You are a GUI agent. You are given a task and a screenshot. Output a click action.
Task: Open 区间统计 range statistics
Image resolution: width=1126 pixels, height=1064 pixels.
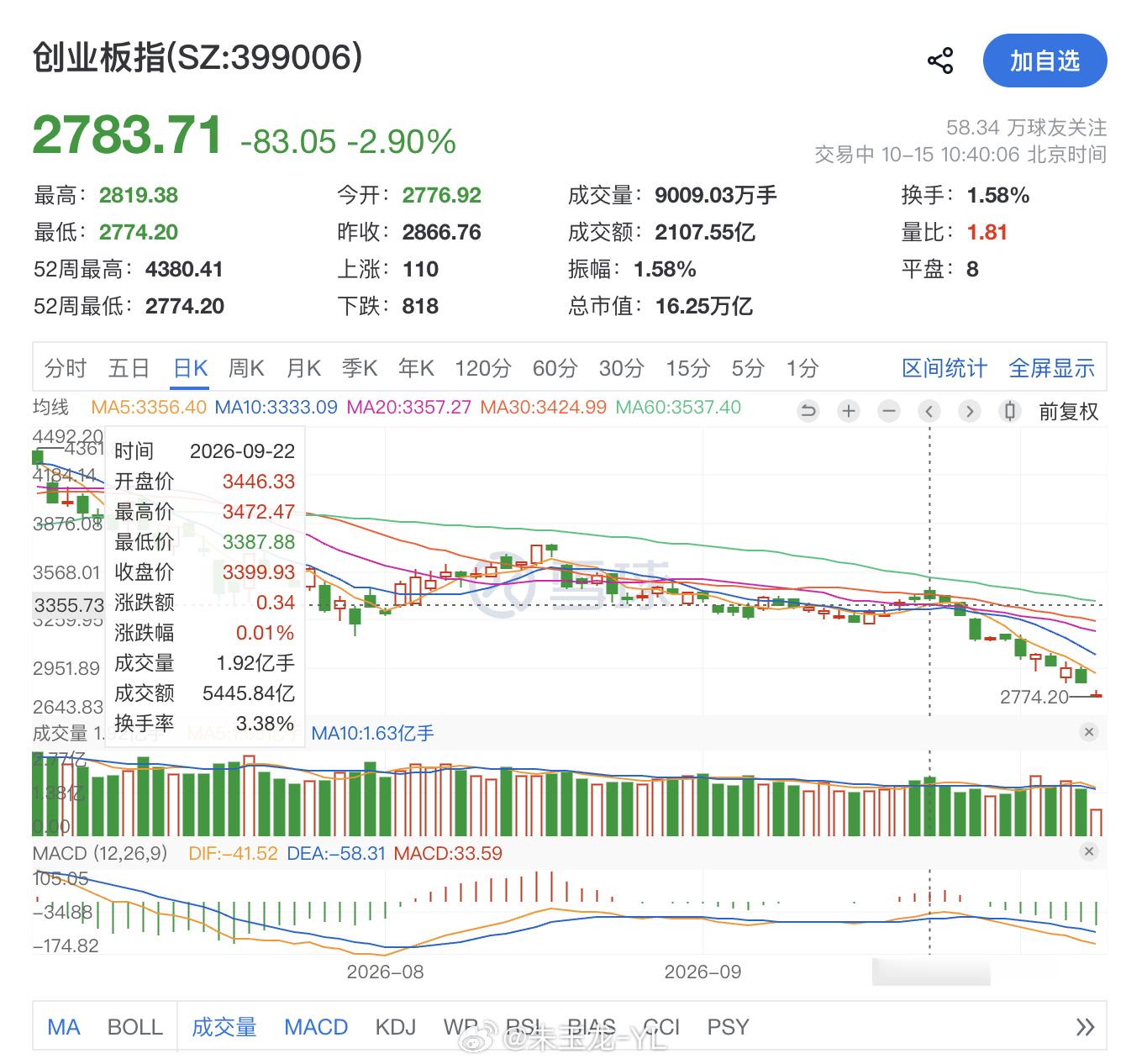944,368
